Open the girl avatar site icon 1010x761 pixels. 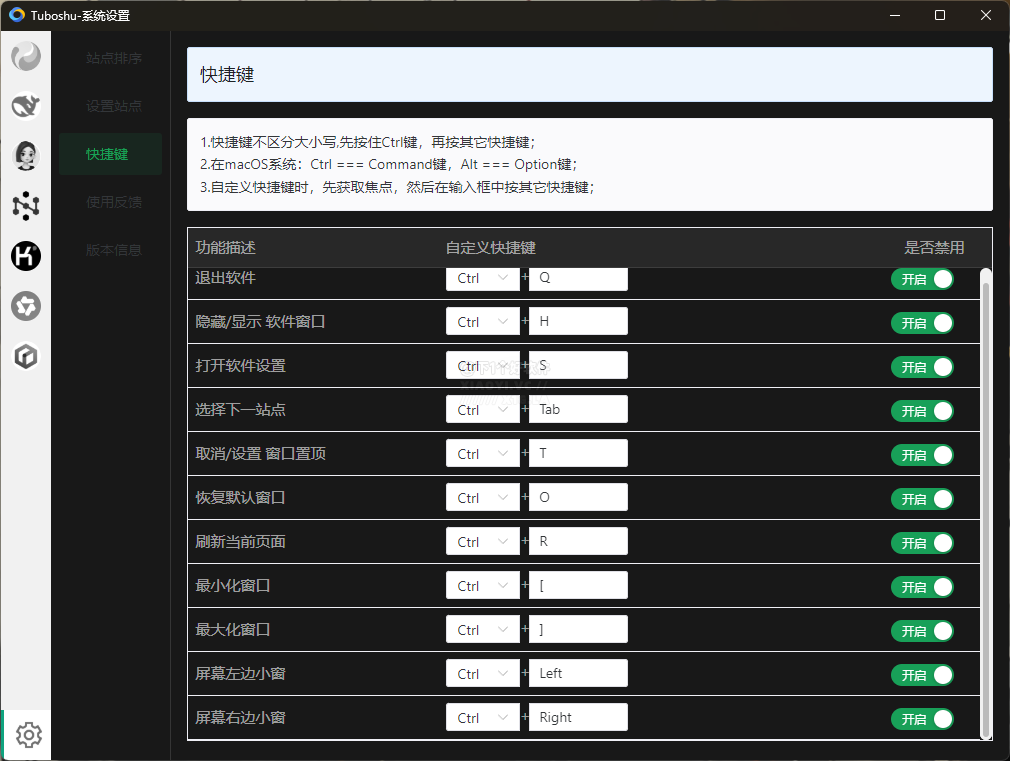[x=26, y=156]
